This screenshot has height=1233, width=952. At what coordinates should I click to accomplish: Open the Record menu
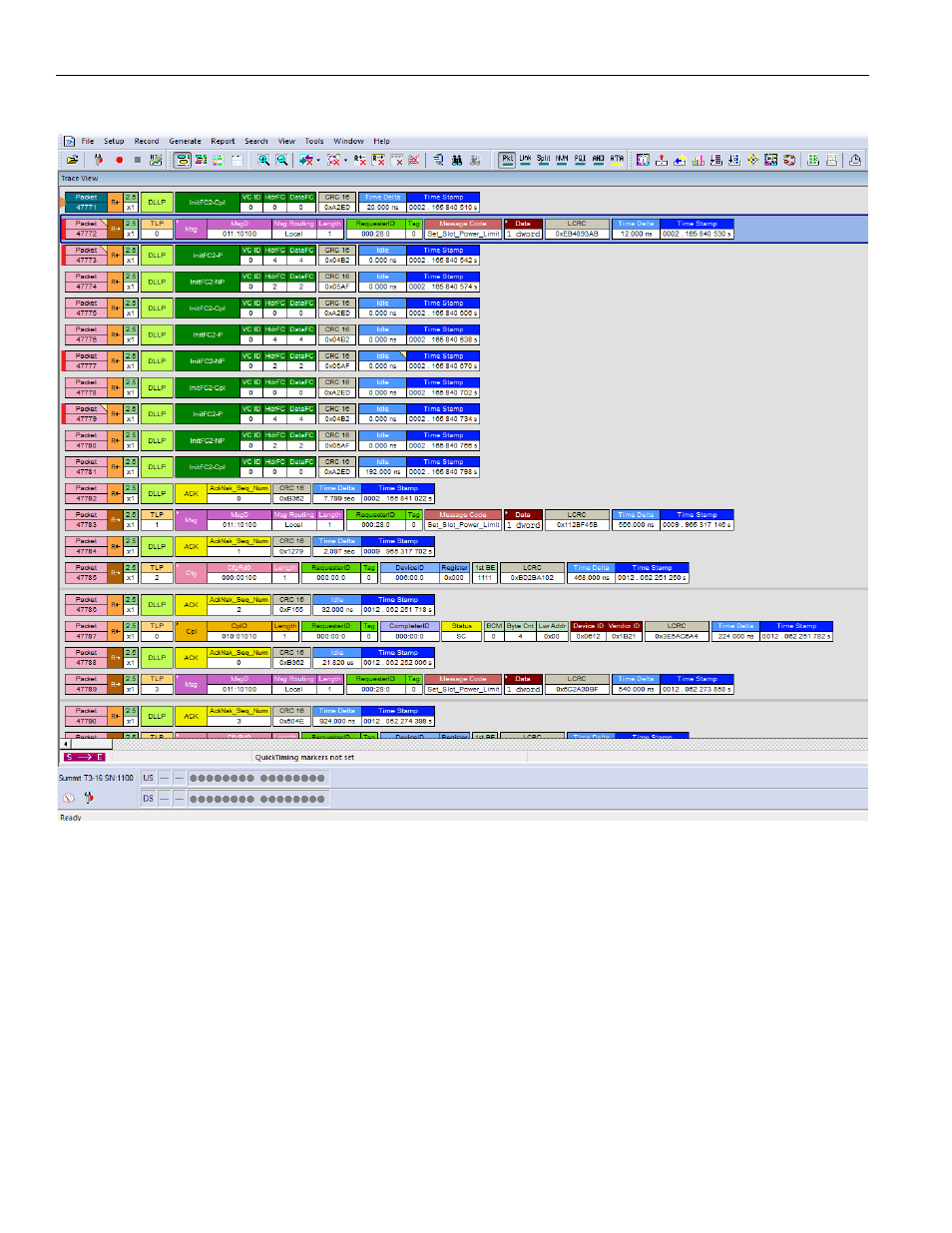pos(147,142)
